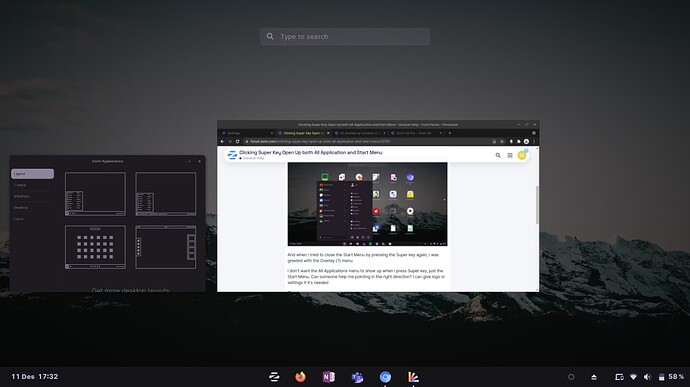The height and width of the screenshot is (387, 690).
Task: Open OneNote from the taskbar
Action: [x=329, y=377]
